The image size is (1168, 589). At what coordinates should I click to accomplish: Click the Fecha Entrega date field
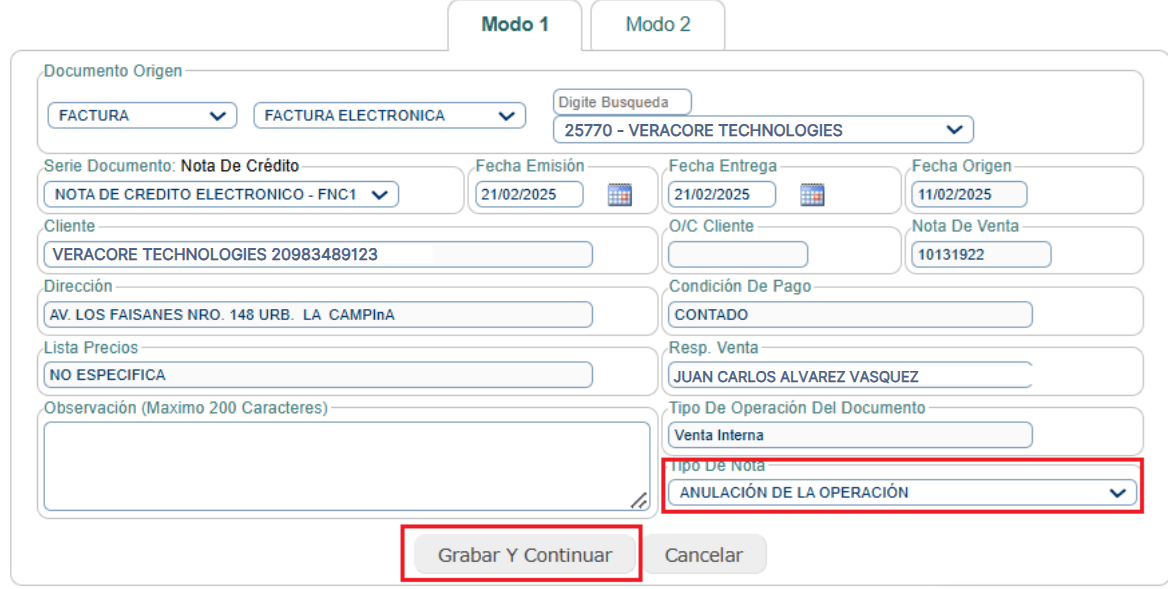tap(722, 194)
